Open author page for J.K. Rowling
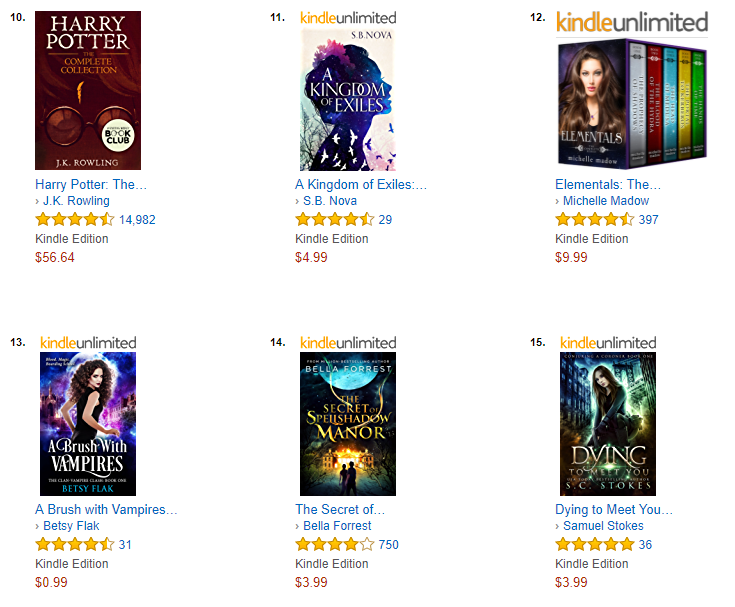This screenshot has width=735, height=607. click(76, 201)
